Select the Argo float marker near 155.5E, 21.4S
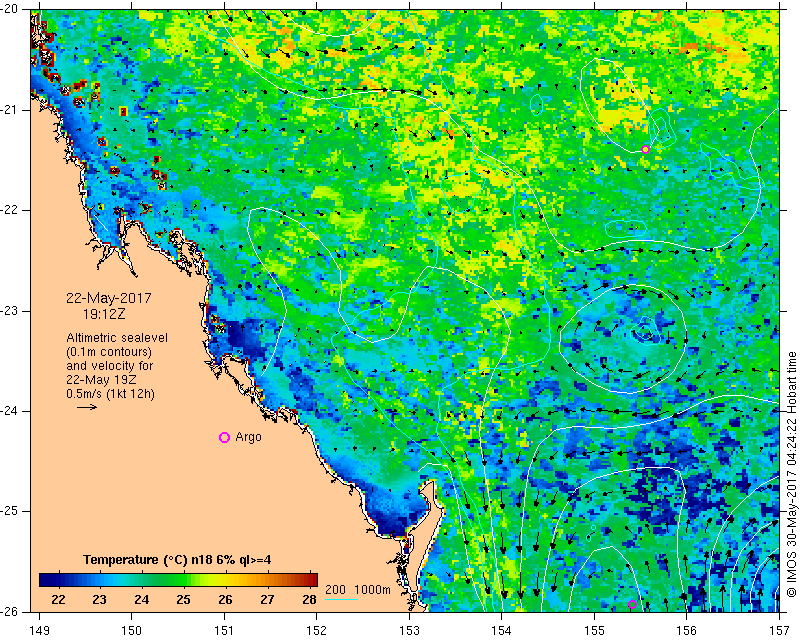The image size is (800, 640). point(645,150)
